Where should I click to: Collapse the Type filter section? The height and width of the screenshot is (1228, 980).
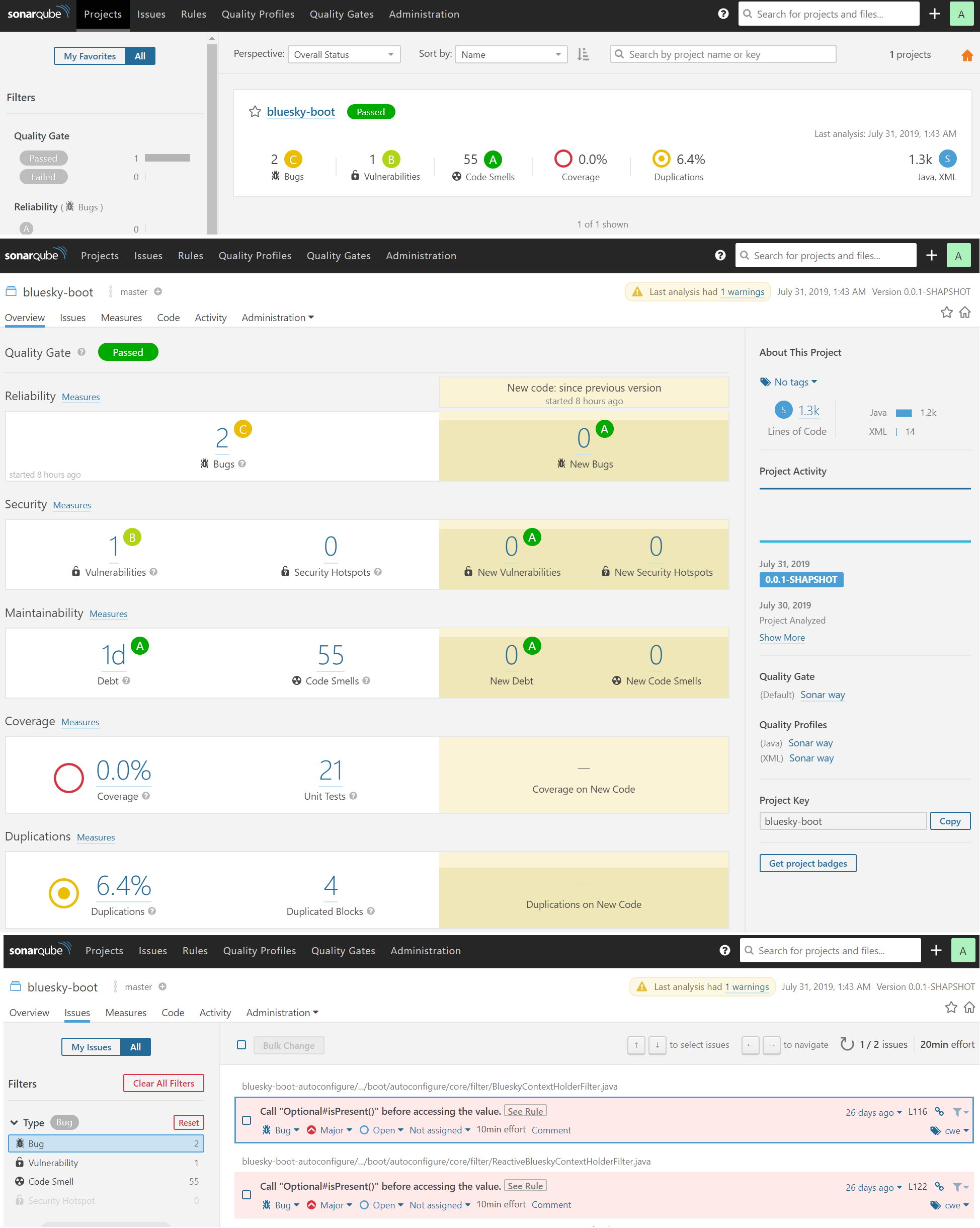click(x=14, y=1122)
